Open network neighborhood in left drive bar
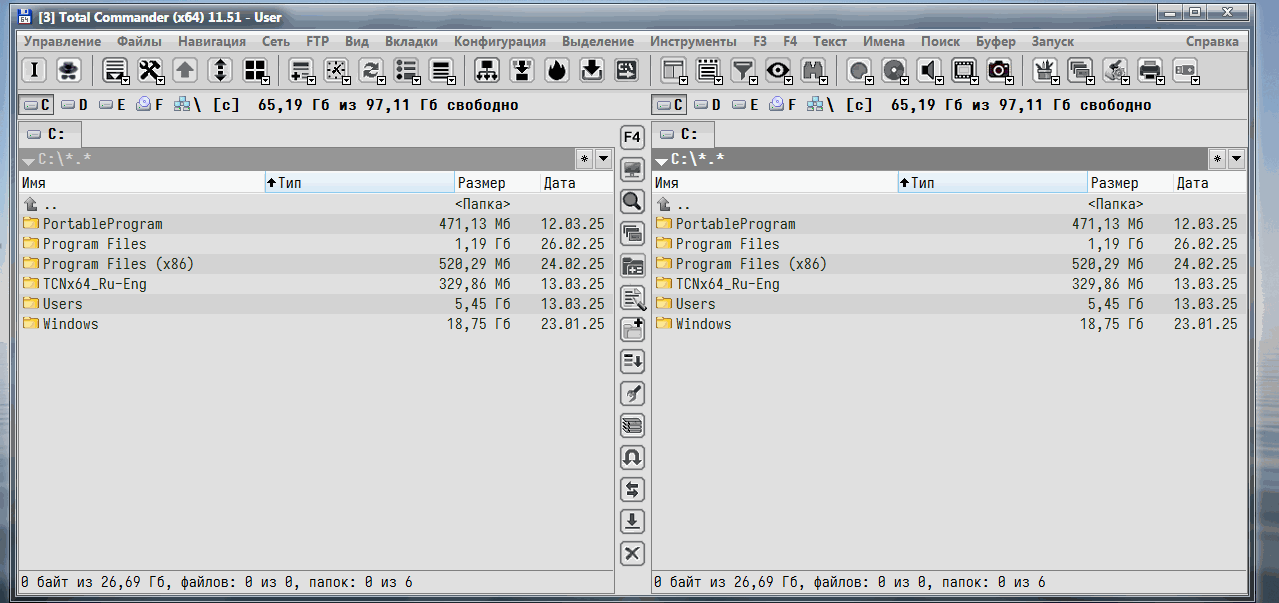This screenshot has height=603, width=1279. tap(187, 105)
